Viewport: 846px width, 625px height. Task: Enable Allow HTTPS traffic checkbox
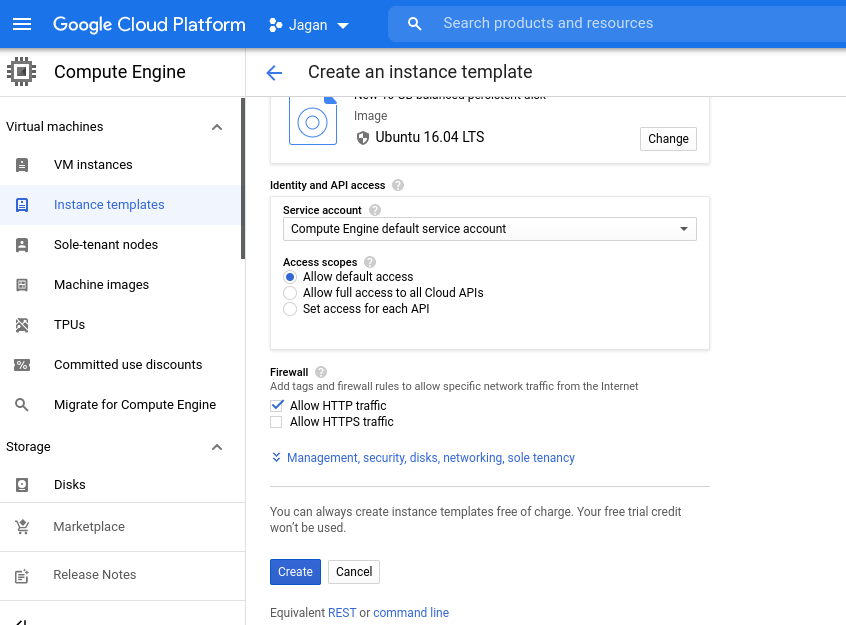click(276, 422)
